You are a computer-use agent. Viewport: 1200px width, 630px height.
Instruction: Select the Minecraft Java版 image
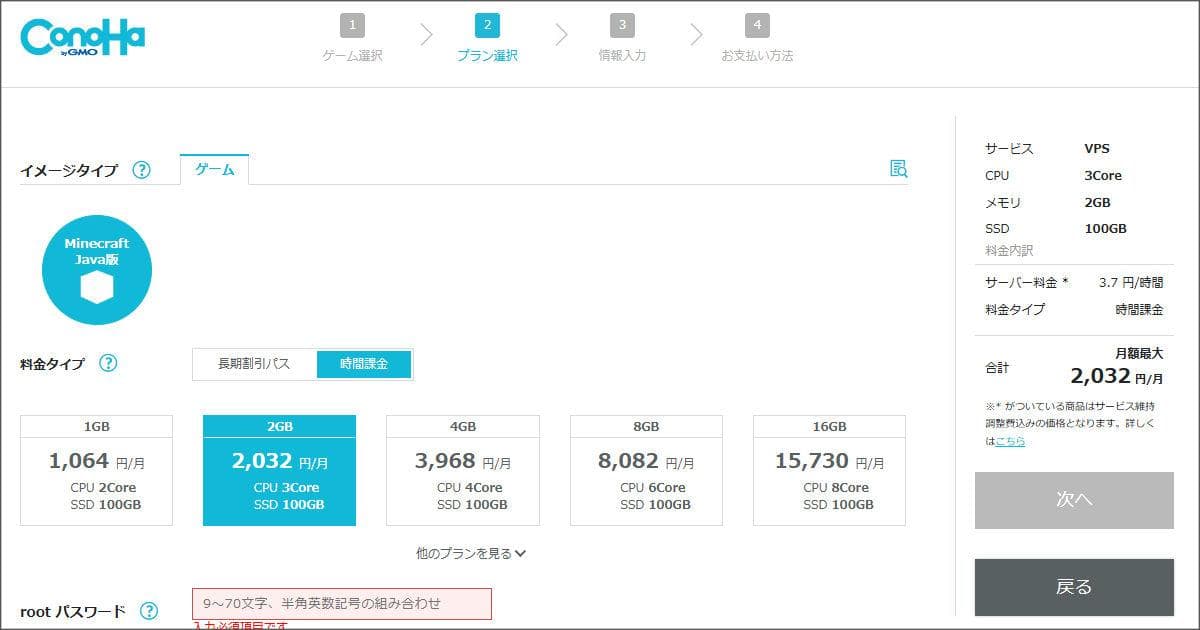coord(97,270)
